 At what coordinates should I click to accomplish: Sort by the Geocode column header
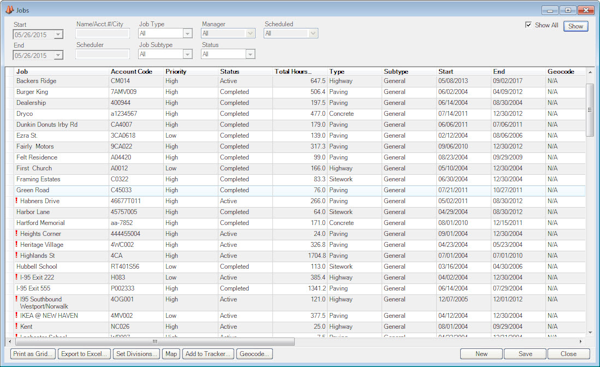point(565,71)
